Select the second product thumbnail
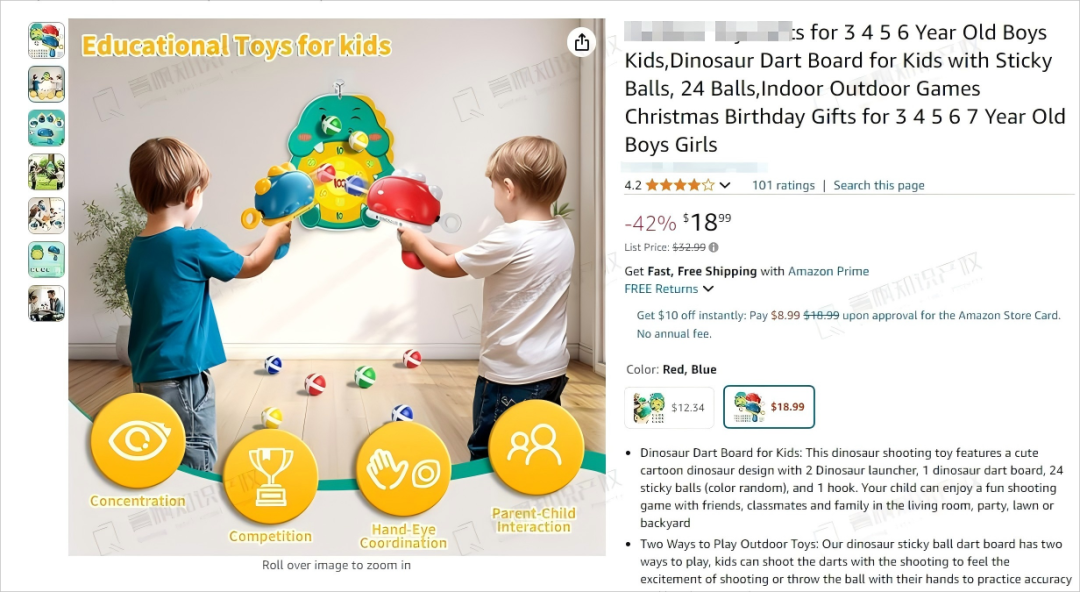The width and height of the screenshot is (1080, 592). tap(46, 84)
